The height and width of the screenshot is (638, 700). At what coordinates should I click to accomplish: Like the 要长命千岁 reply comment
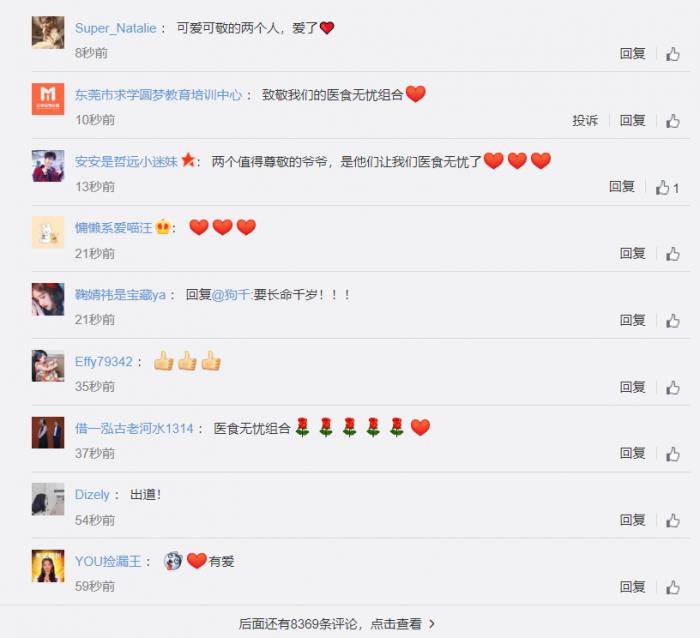[673, 321]
